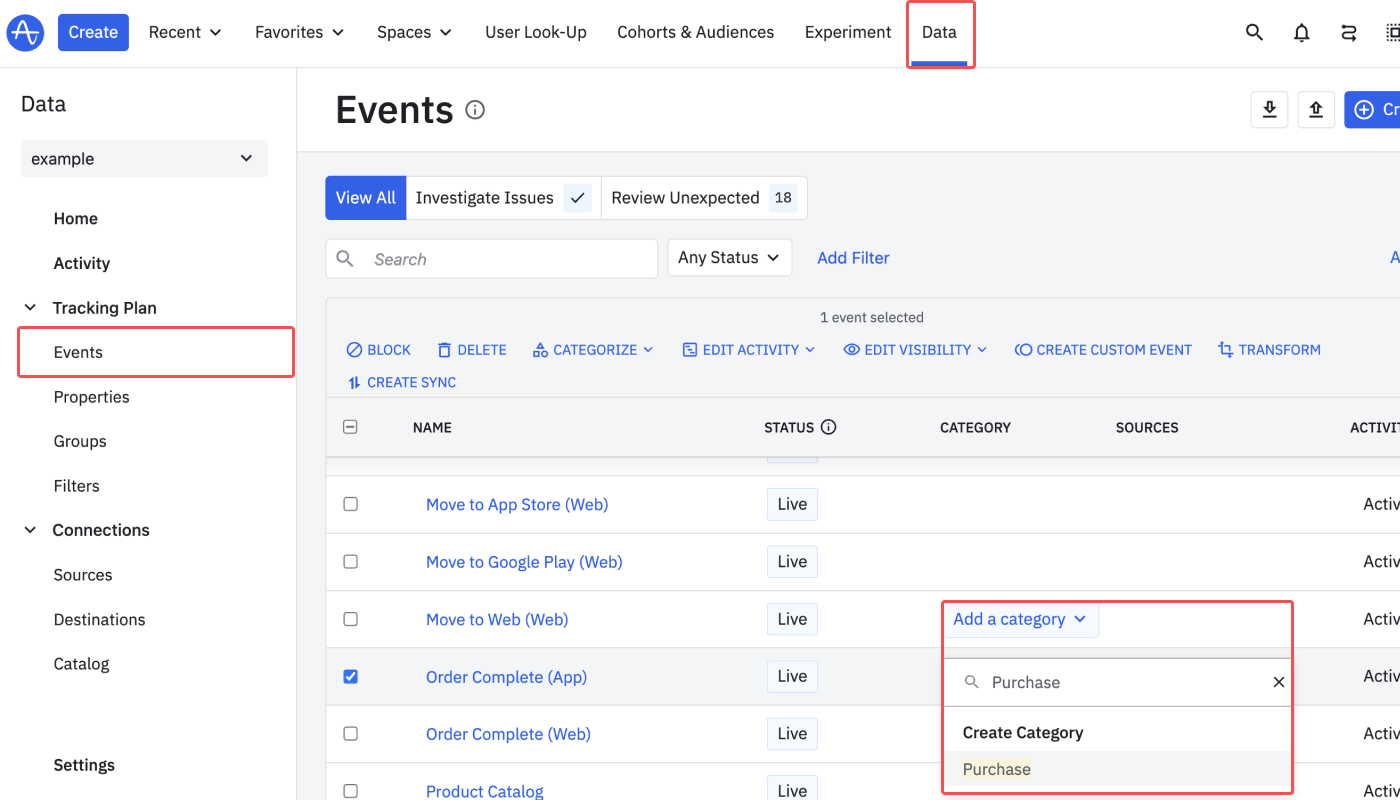Image resolution: width=1400 pixels, height=800 pixels.
Task: Toggle the select-all checkbox in header
Action: pyautogui.click(x=350, y=427)
